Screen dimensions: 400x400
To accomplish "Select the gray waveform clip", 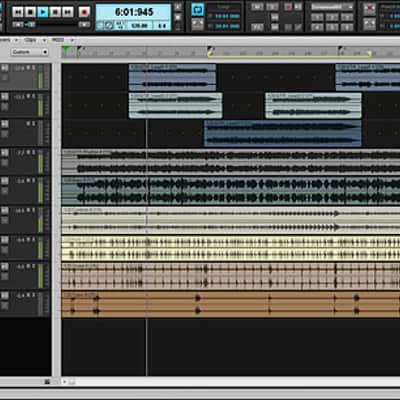I will pyautogui.click(x=231, y=162).
